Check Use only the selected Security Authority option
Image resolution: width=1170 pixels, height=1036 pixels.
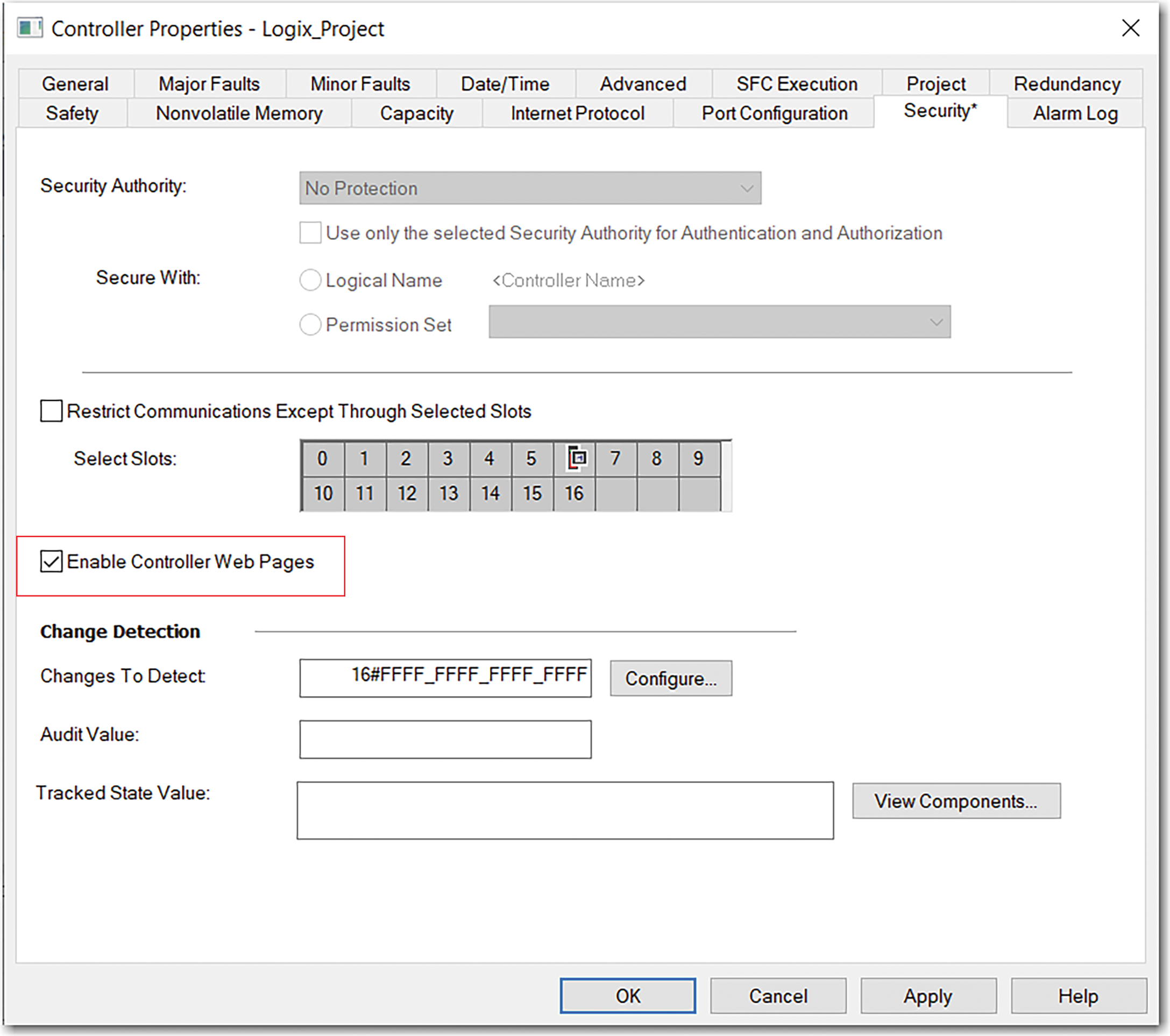(x=310, y=233)
